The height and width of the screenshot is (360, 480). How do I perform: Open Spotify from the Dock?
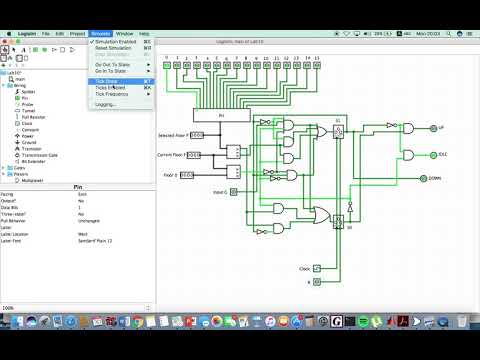tap(364, 321)
